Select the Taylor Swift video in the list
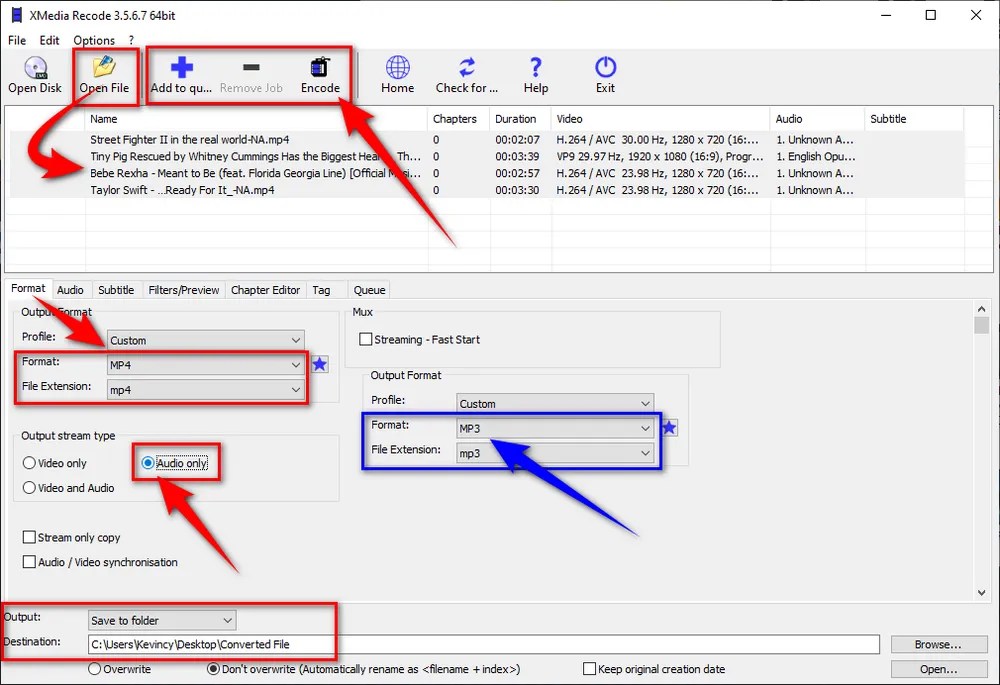Viewport: 1000px width, 685px height. pyautogui.click(x=200, y=190)
